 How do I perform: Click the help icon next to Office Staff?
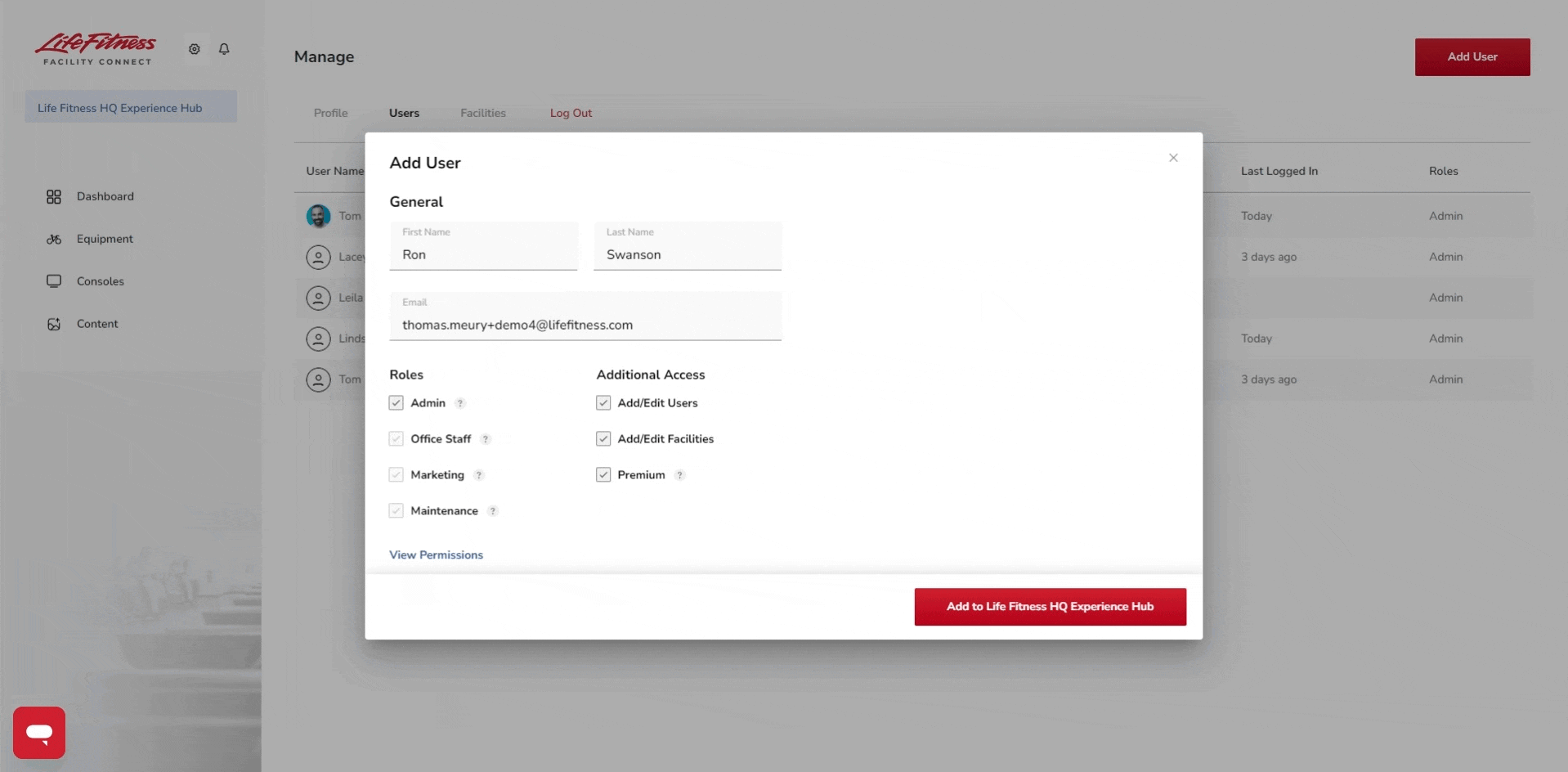(486, 439)
